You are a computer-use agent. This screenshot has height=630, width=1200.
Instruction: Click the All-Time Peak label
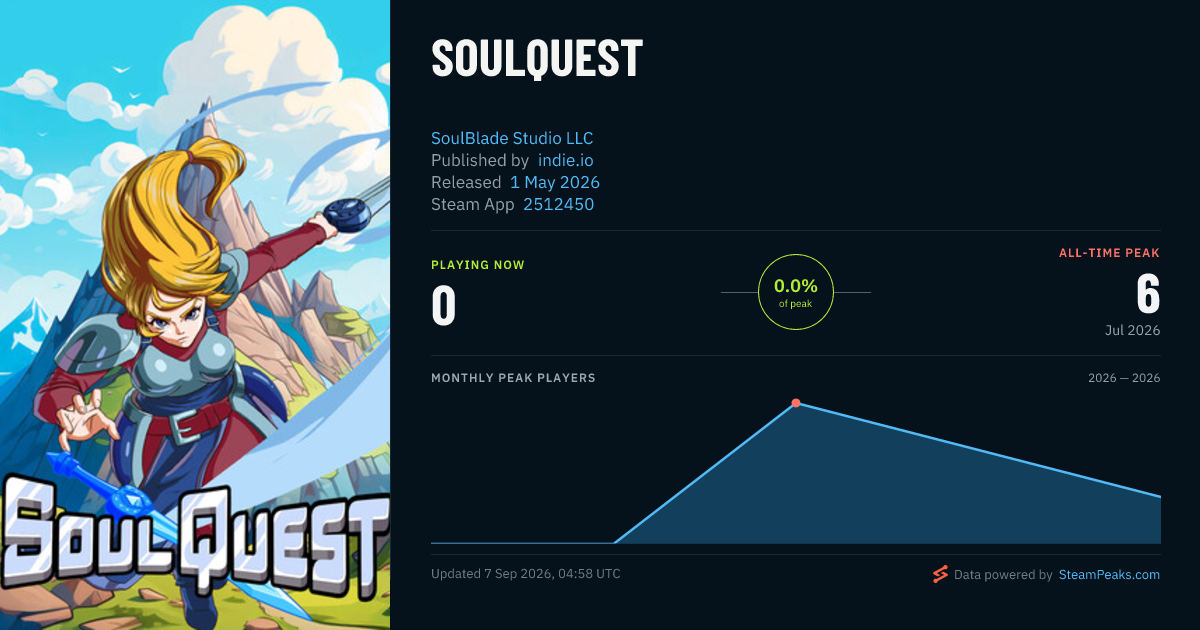1110,253
